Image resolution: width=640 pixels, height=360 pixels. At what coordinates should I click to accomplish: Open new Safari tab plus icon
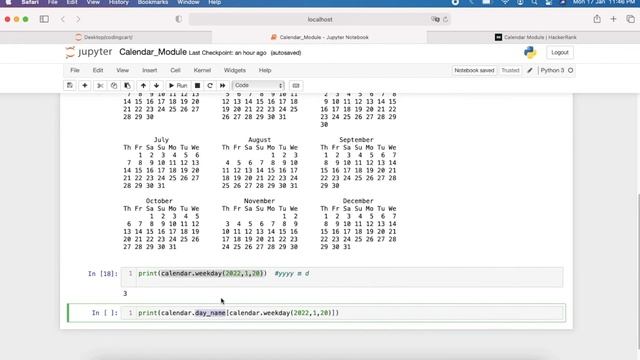click(x=613, y=19)
